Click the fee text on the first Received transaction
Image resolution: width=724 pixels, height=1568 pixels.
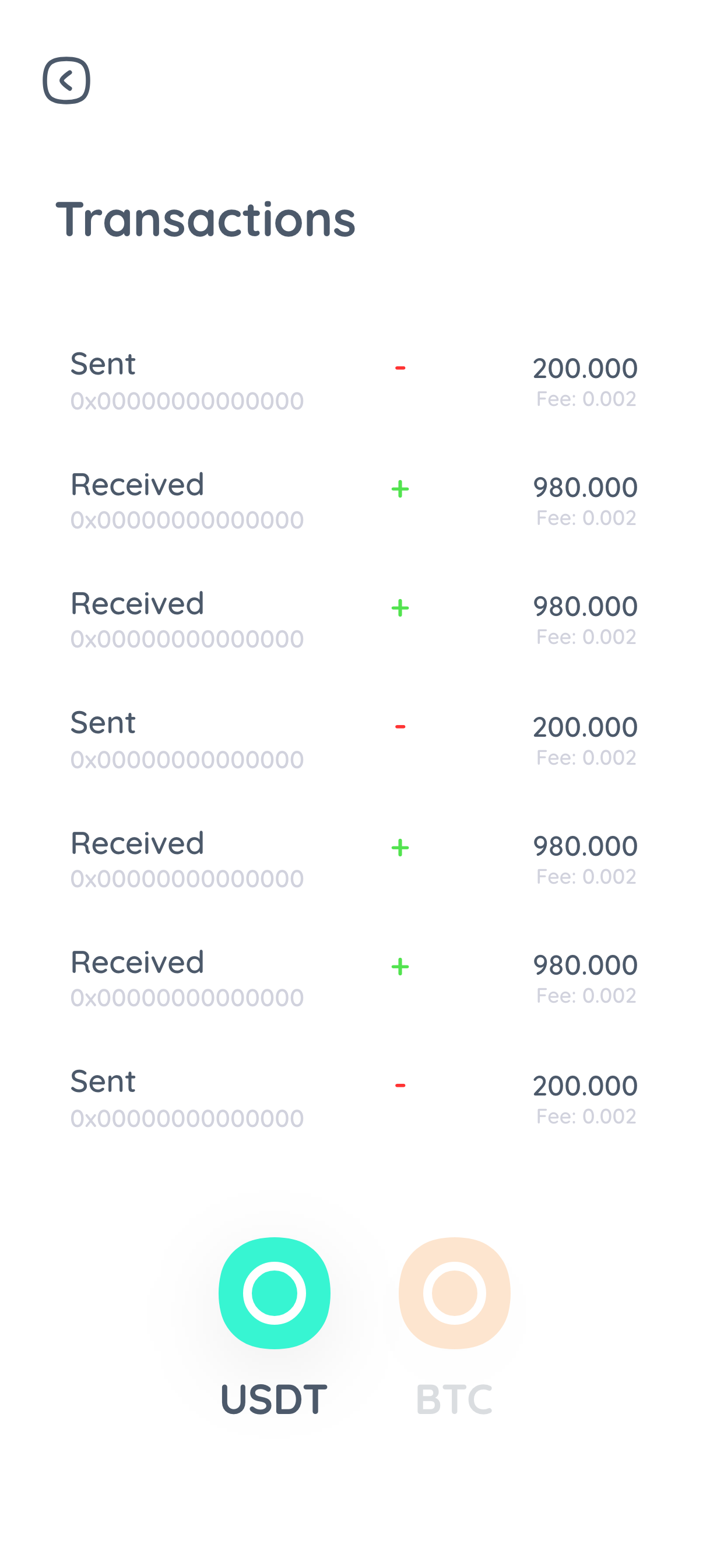586,517
